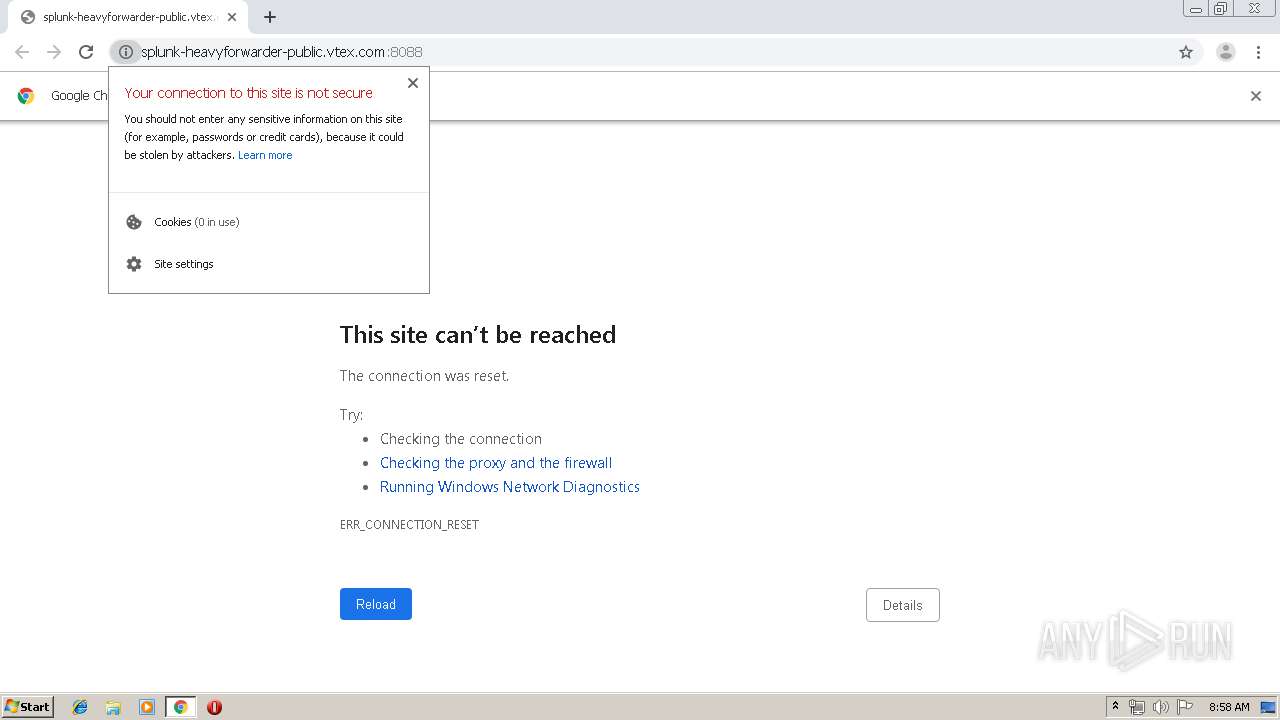Screen dimensions: 1280x720
Task: Click the cookie icon in popup
Action: point(134,222)
